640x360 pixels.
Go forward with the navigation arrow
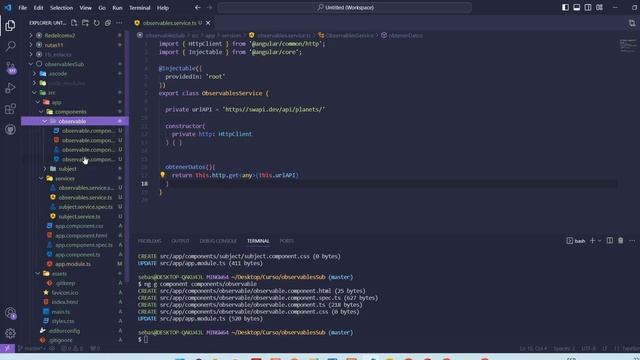[209, 7]
